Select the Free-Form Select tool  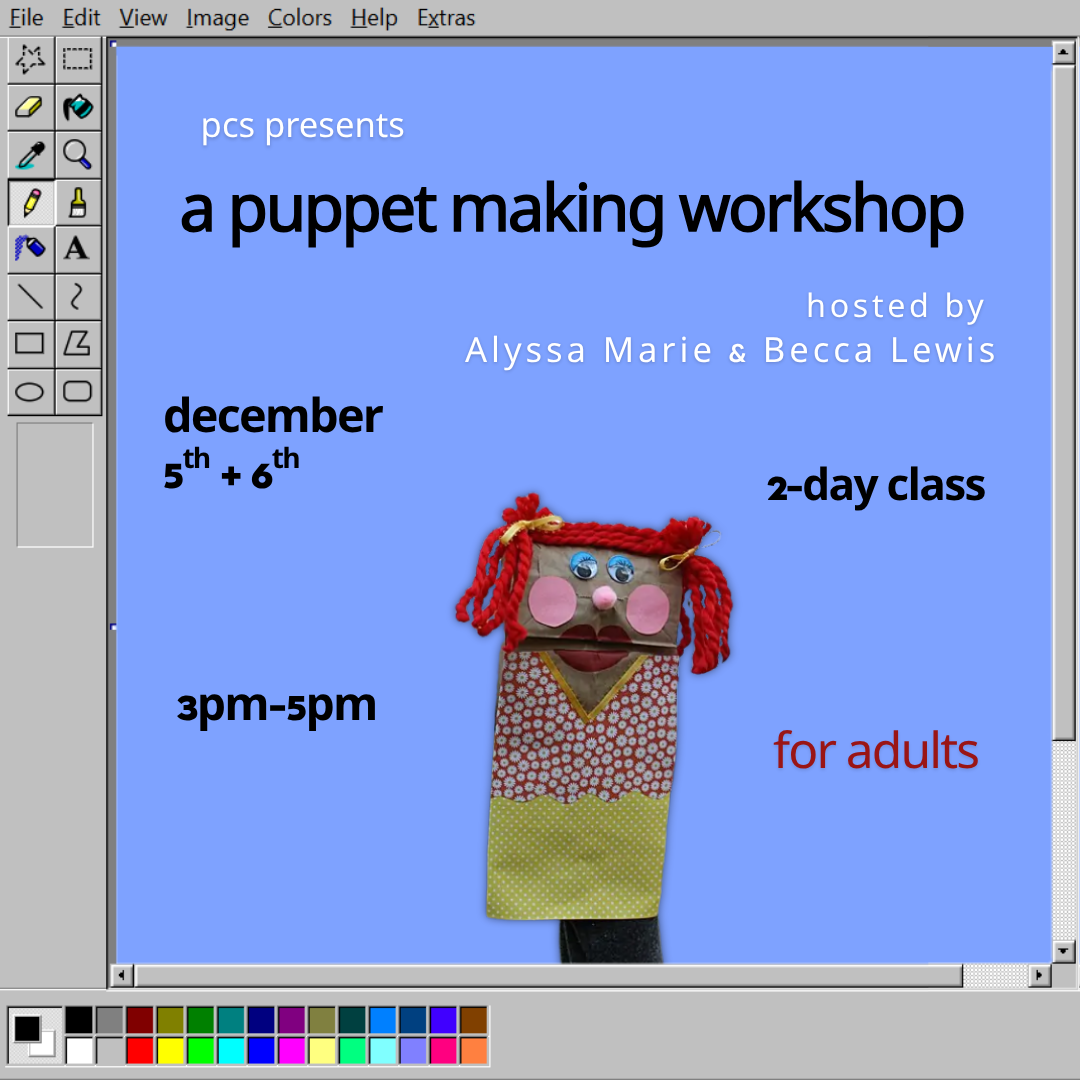(x=31, y=59)
